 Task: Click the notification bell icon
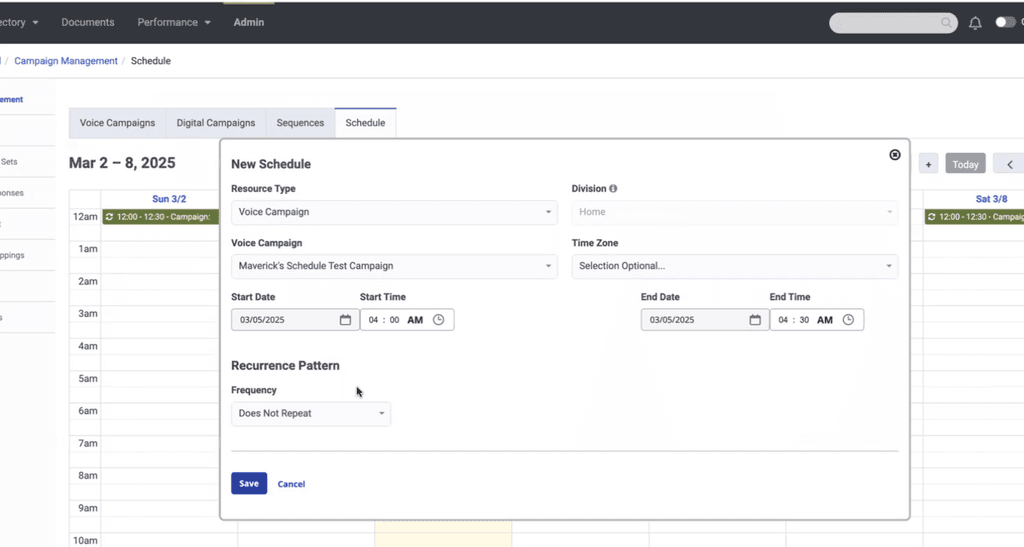tap(975, 23)
